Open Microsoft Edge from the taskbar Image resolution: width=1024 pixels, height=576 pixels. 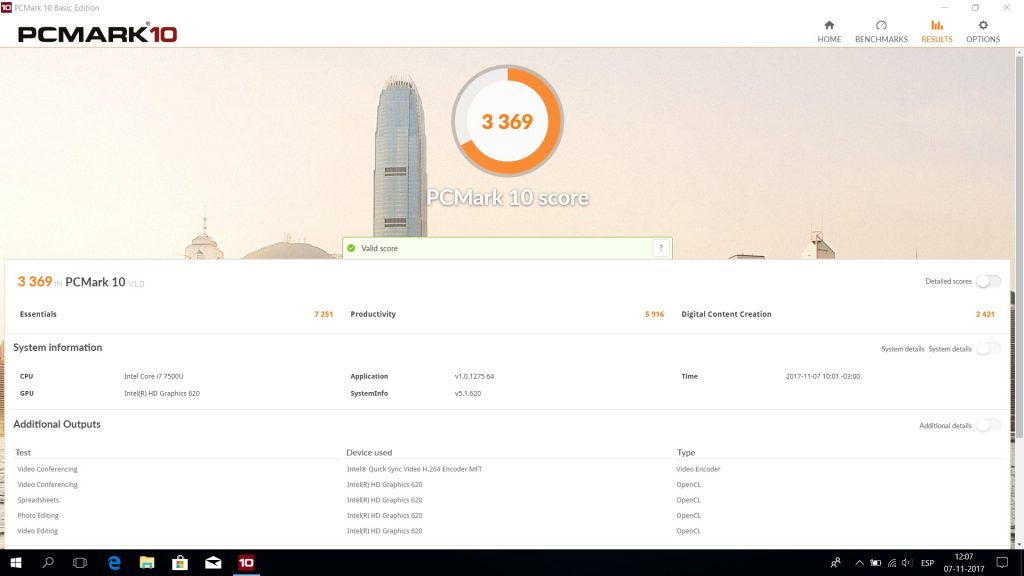pyautogui.click(x=114, y=563)
